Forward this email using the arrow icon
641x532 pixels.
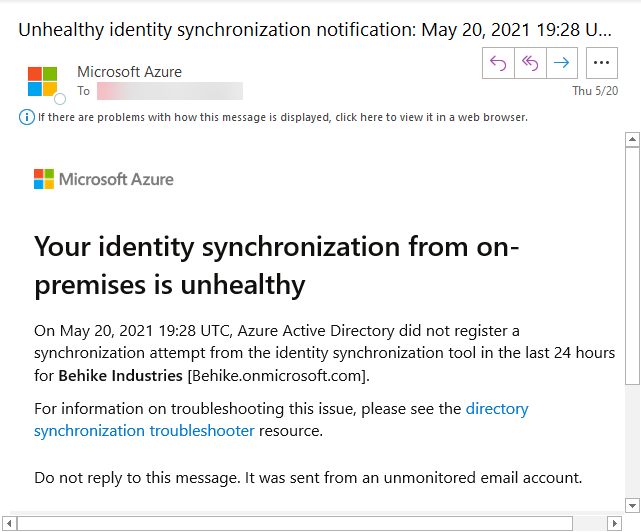coord(562,63)
